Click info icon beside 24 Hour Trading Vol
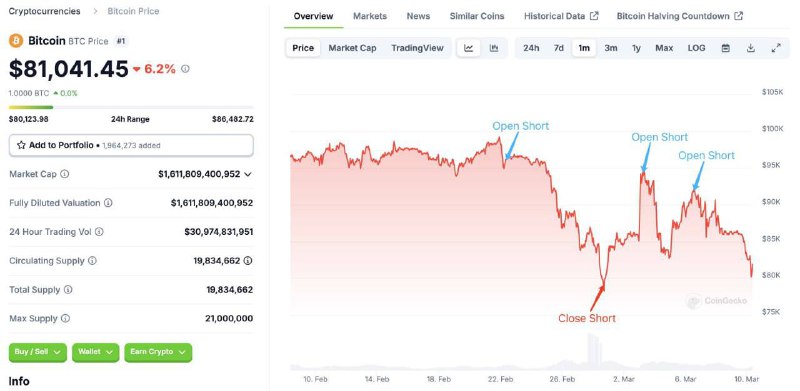The height and width of the screenshot is (391, 800). coord(99,232)
